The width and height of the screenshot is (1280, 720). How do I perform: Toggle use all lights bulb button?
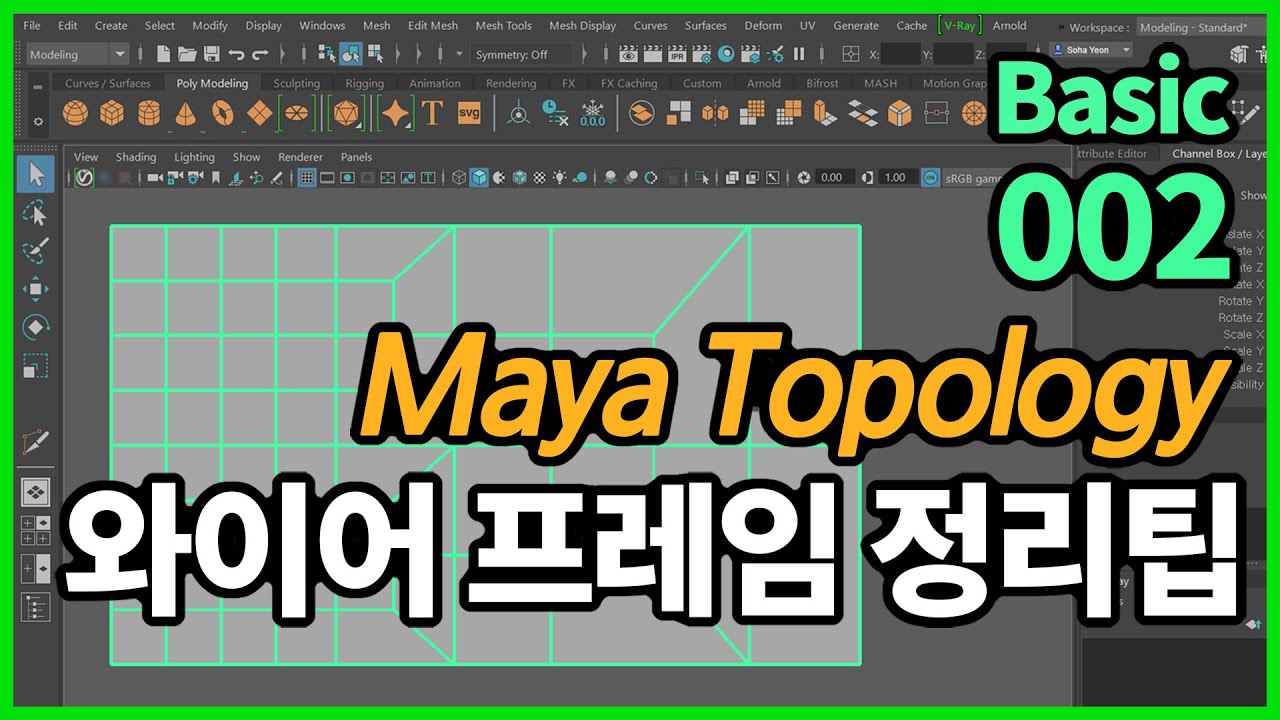[560, 178]
